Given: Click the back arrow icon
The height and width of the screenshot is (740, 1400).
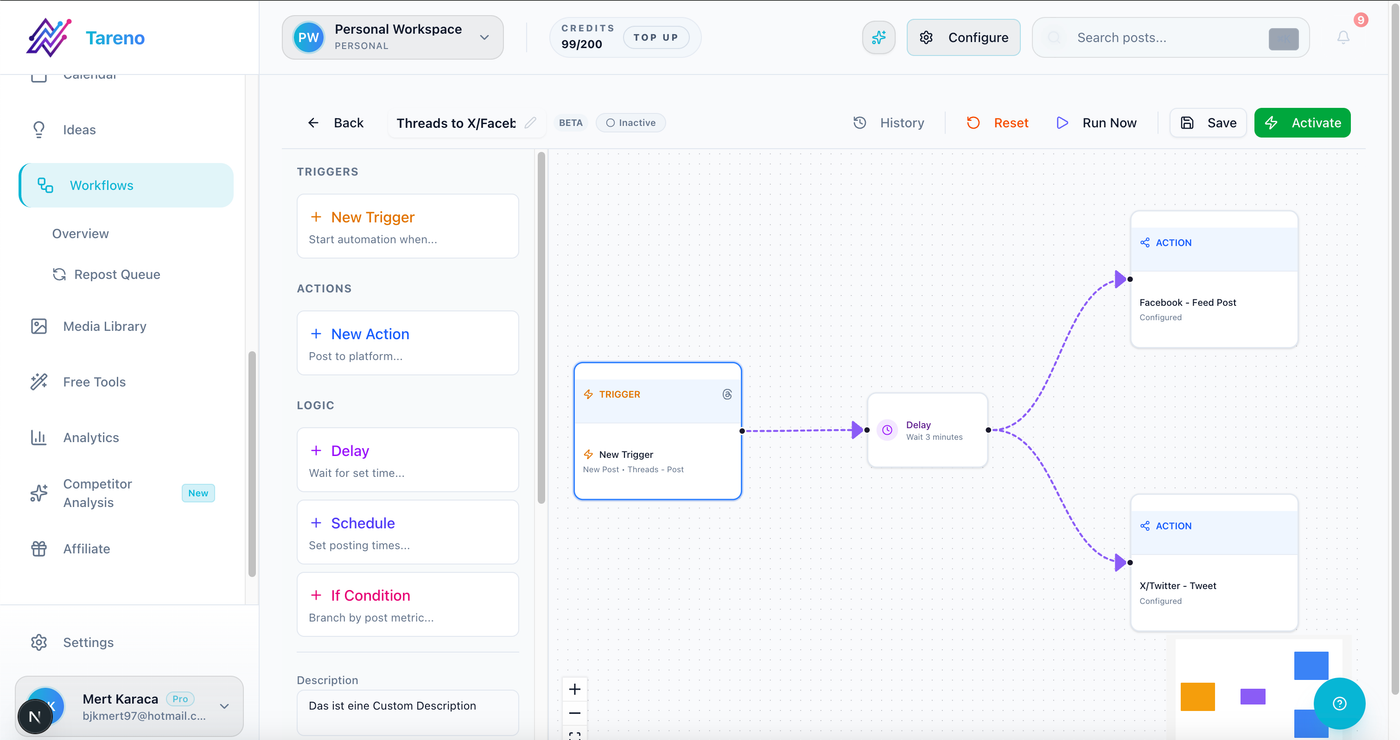Looking at the screenshot, I should click(313, 123).
